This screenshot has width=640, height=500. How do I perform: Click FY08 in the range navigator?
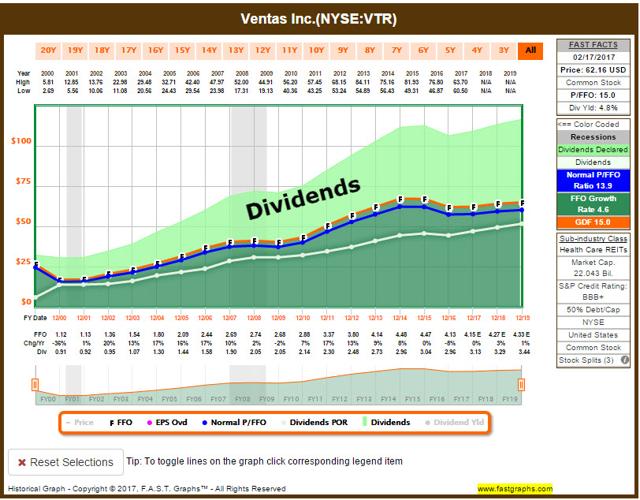tap(242, 399)
